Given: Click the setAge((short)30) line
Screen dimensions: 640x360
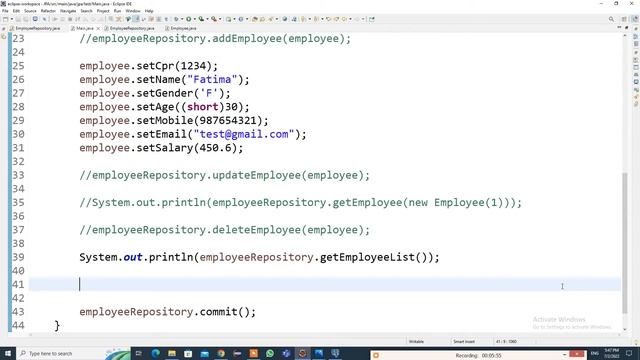Looking at the screenshot, I should (164, 107).
